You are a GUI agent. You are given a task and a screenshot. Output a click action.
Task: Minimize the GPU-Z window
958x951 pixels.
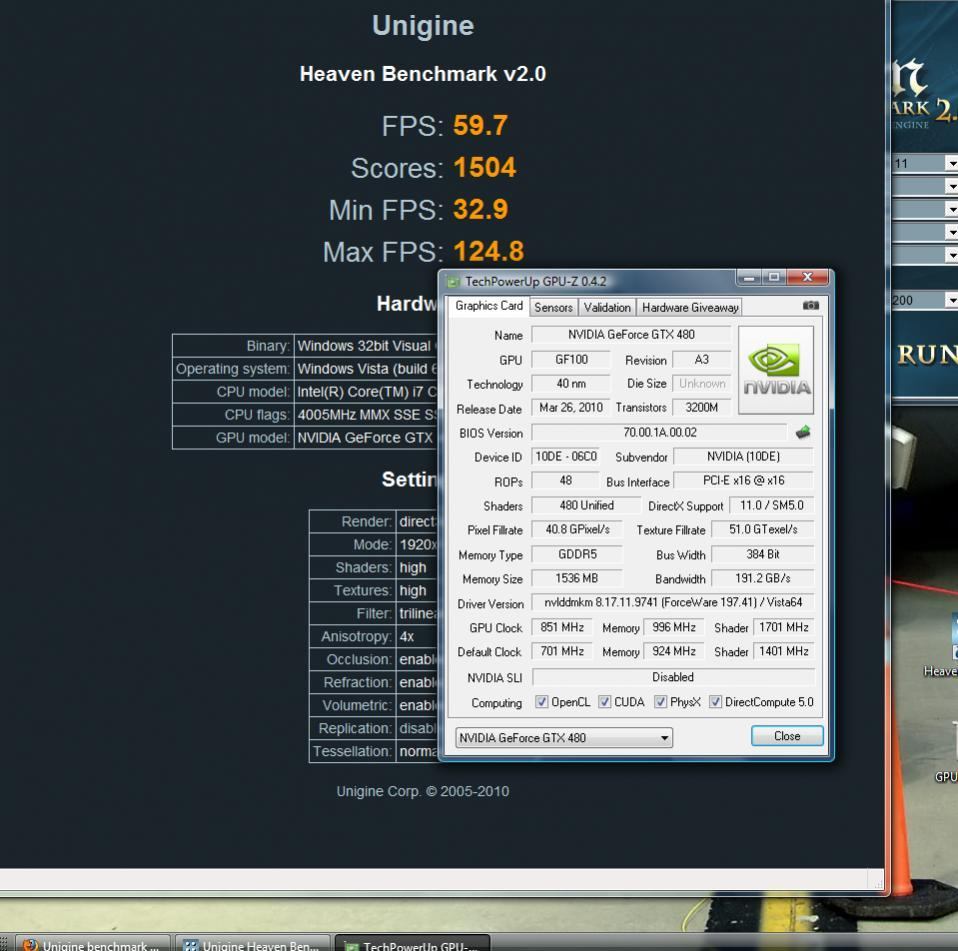748,278
